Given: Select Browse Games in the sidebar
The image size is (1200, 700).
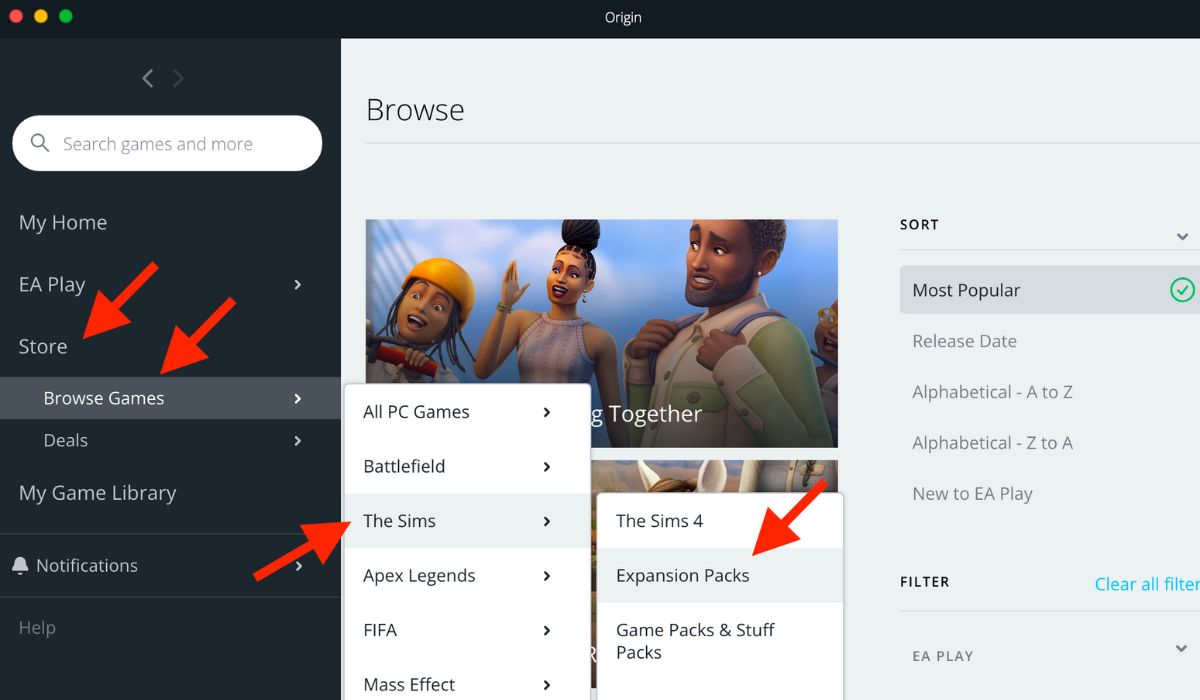Looking at the screenshot, I should tap(103, 397).
